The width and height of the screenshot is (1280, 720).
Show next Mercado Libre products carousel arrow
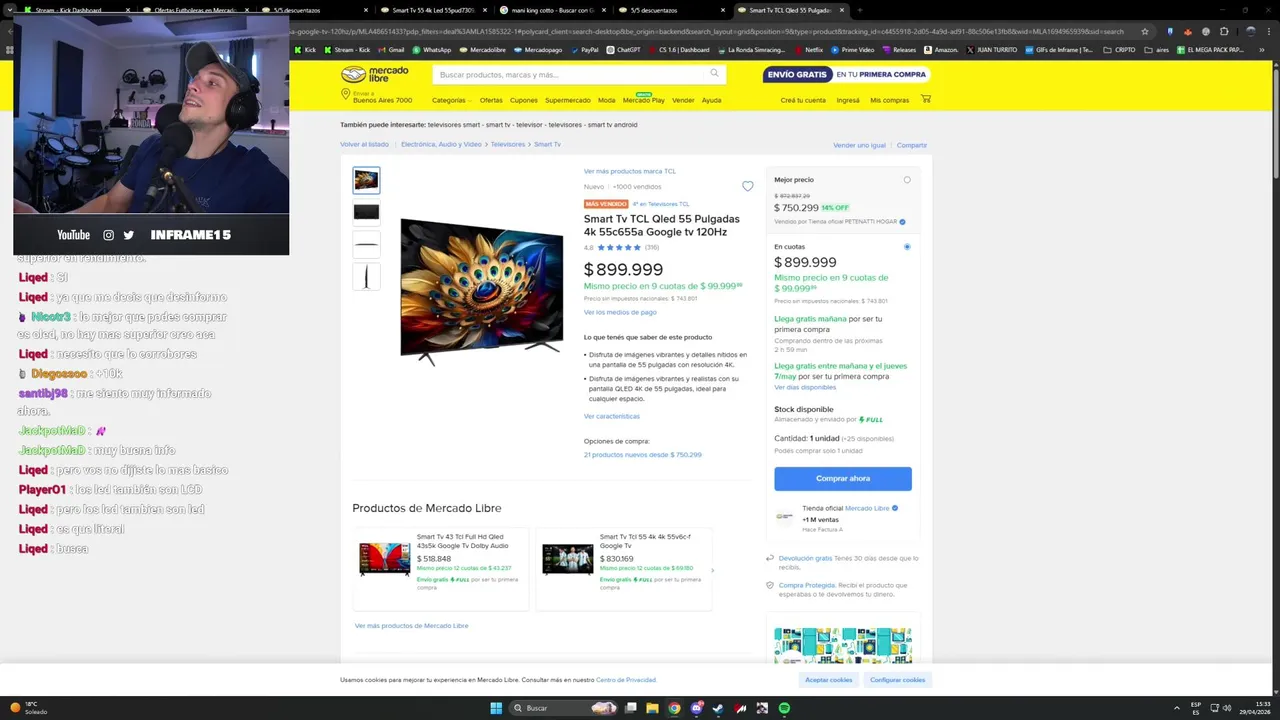click(x=712, y=571)
